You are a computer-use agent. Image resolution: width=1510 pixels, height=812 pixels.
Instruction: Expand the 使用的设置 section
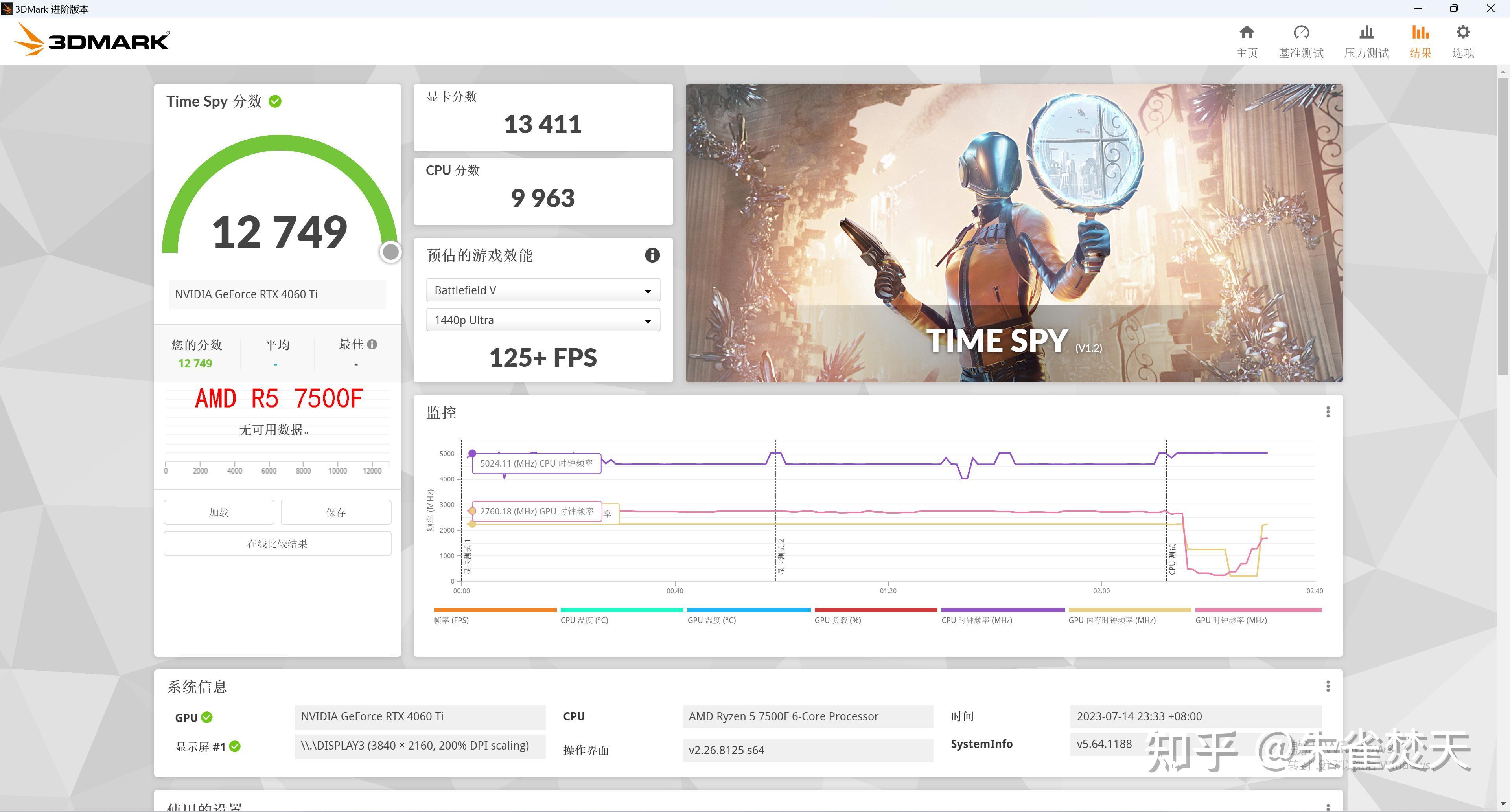(206, 806)
